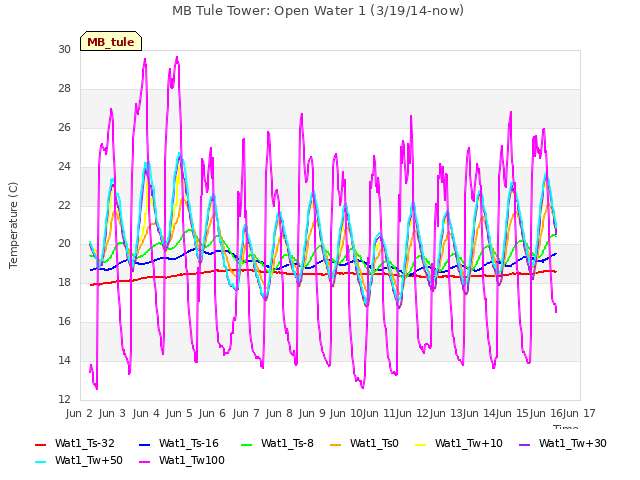Image resolution: width=640 pixels, height=480 pixels.
Task: Click the Jun 17 x-axis tick label
Action: coord(579,413)
